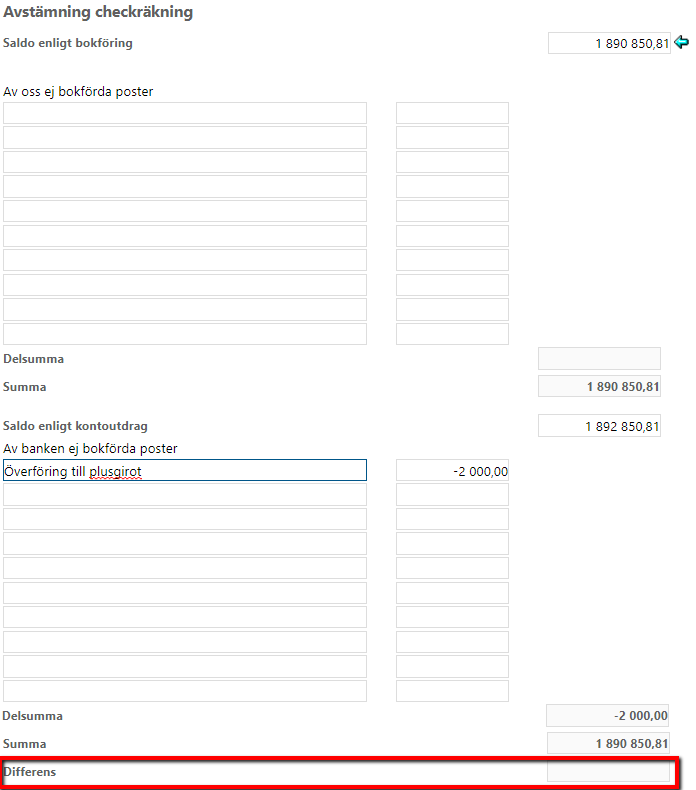Click first amount field under Av oss ej bokförda poster
This screenshot has height=790, width=696.
pos(452,113)
